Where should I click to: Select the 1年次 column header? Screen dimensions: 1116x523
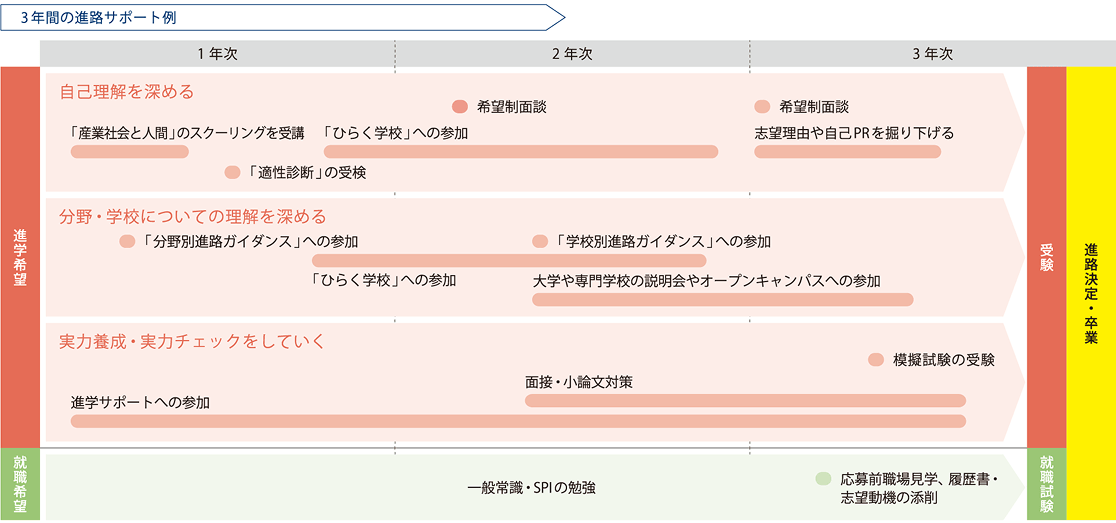[x=218, y=53]
